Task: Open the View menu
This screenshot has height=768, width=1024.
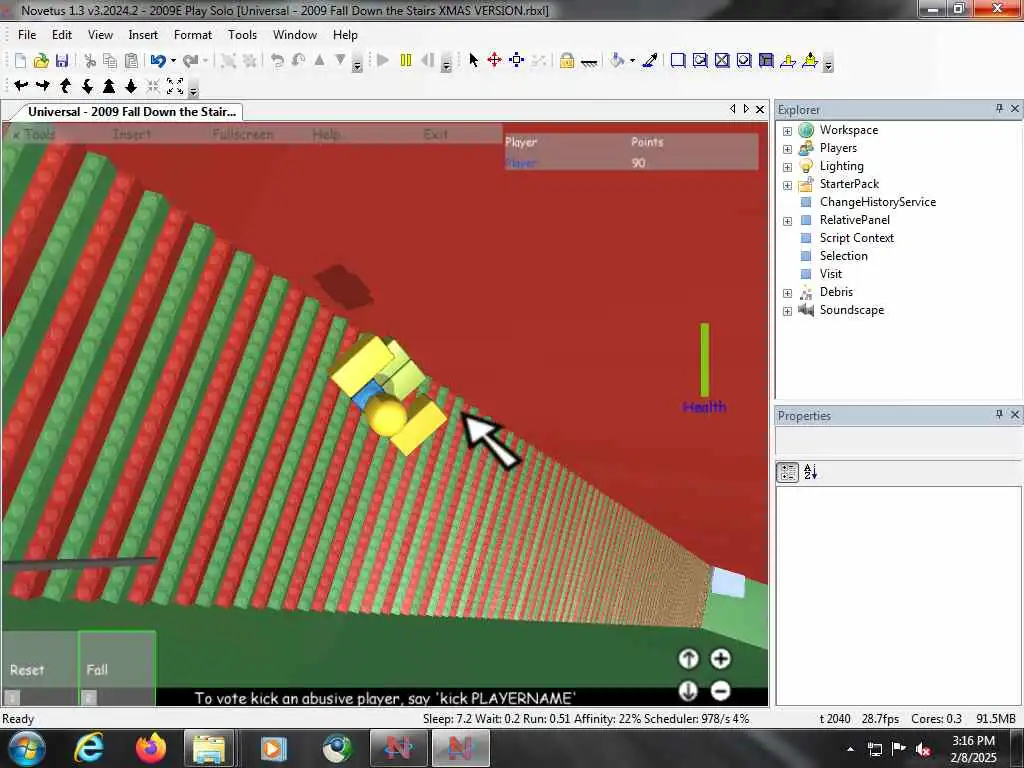Action: point(101,35)
